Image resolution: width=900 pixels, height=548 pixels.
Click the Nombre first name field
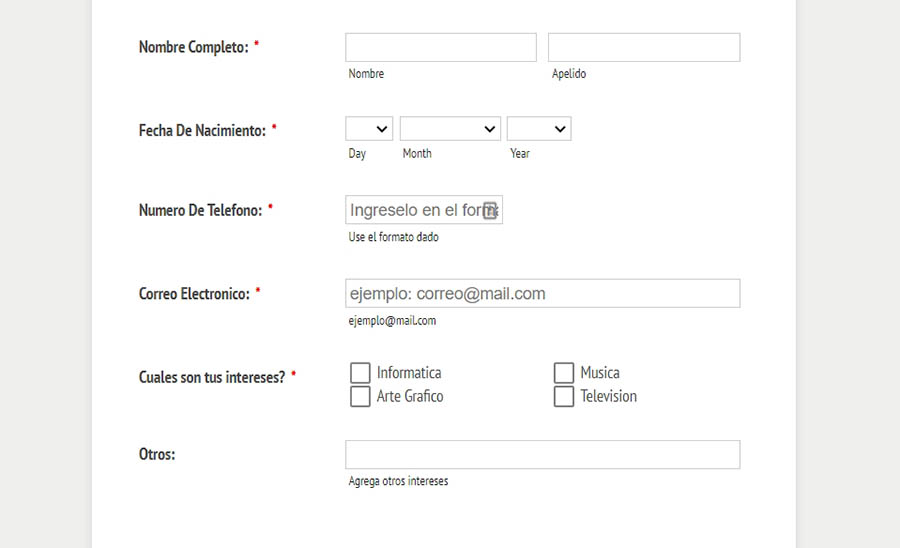[x=441, y=48]
